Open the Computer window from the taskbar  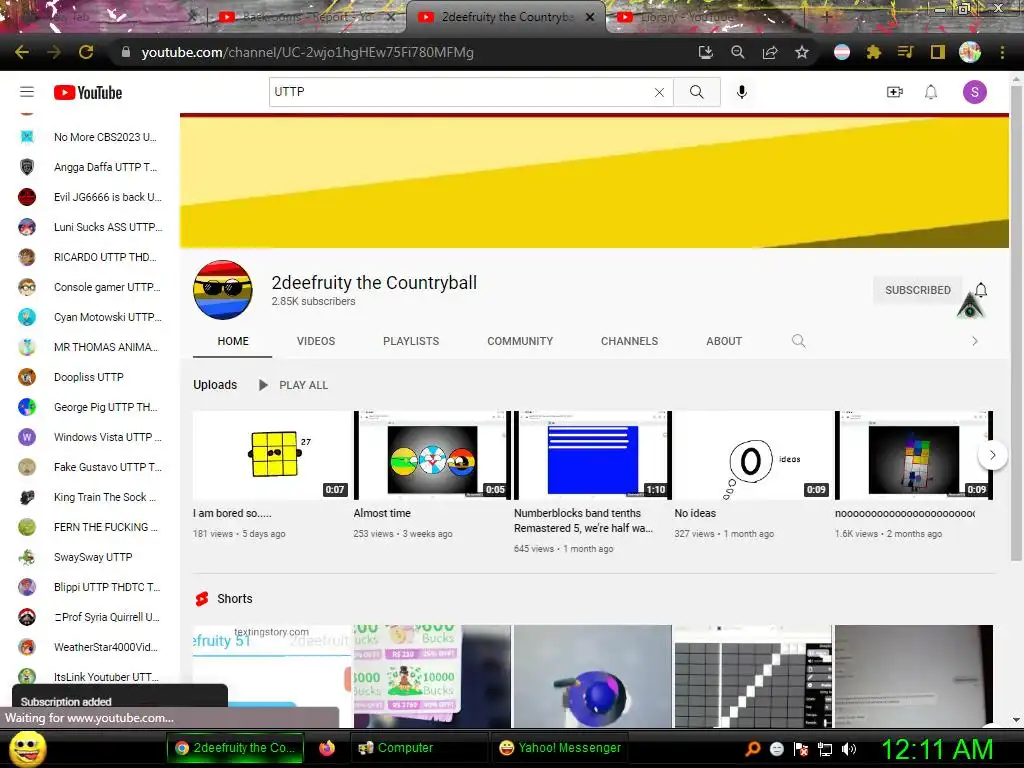click(x=419, y=748)
